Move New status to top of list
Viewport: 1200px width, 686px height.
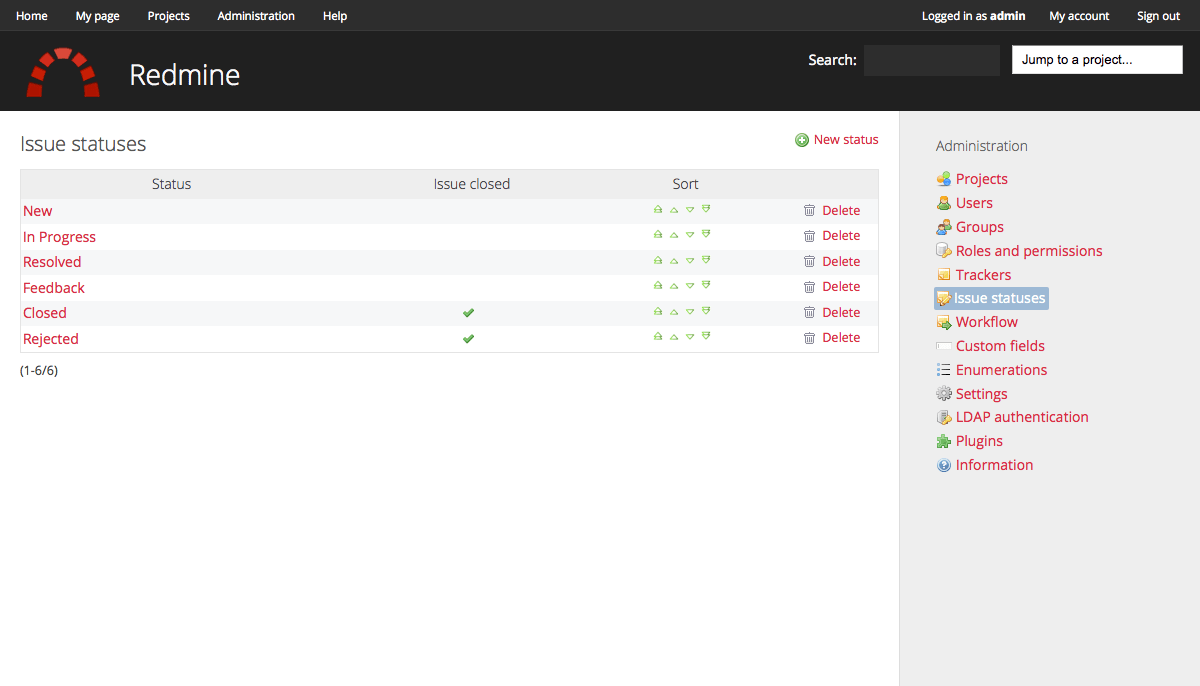(658, 209)
